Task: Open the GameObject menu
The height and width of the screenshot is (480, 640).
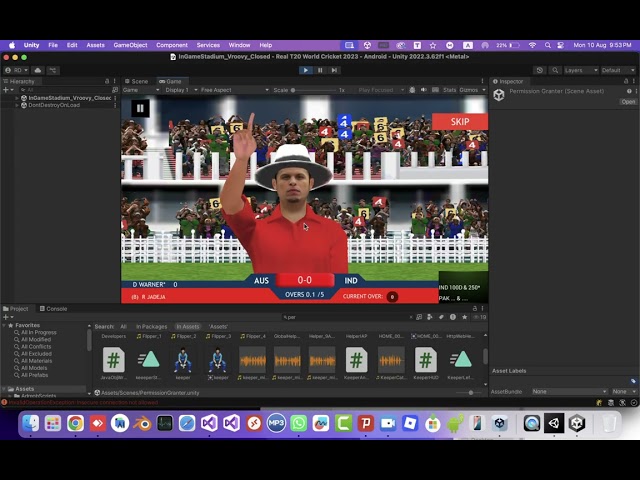Action: click(x=130, y=45)
